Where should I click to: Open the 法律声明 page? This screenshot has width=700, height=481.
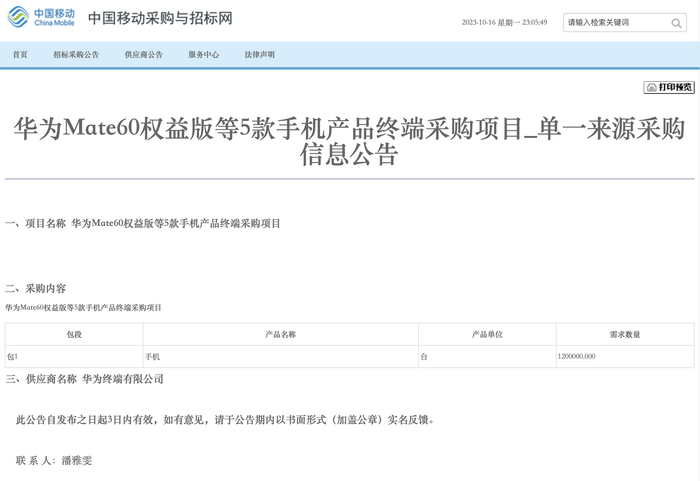pos(259,54)
